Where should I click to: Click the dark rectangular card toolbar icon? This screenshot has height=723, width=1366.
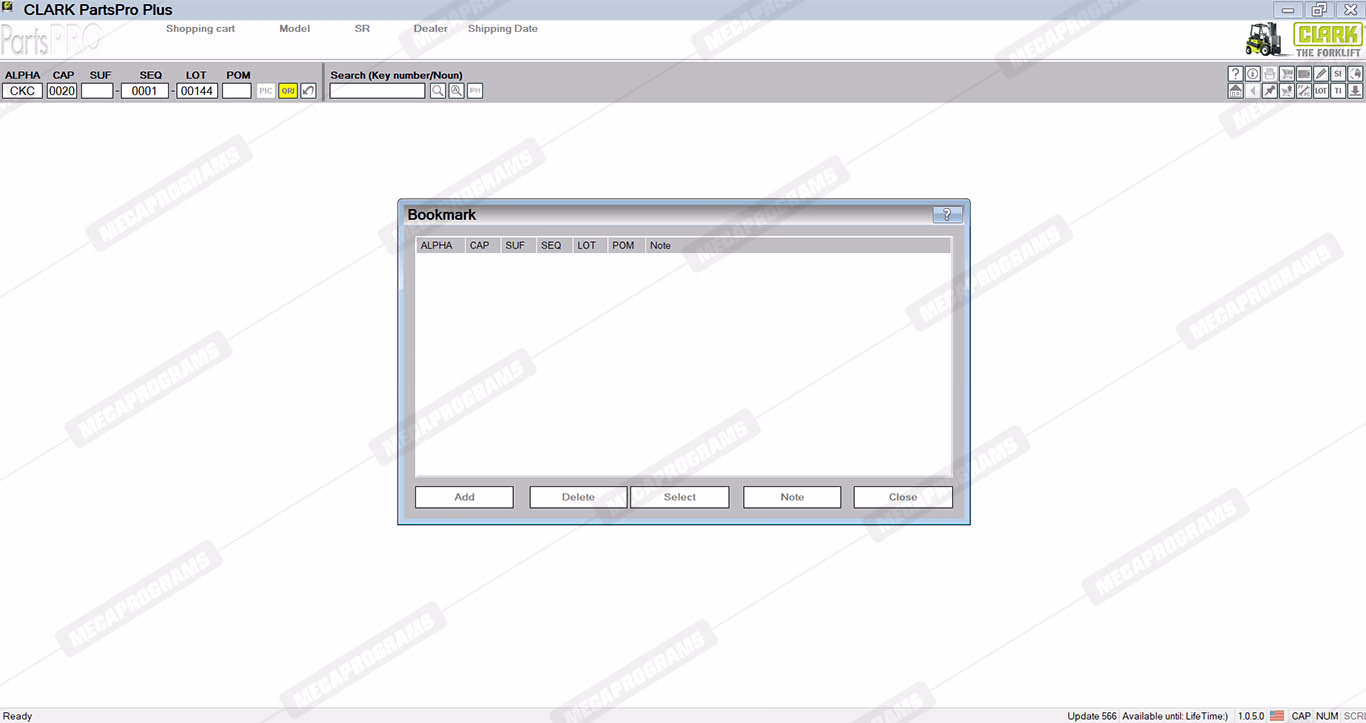(1304, 74)
